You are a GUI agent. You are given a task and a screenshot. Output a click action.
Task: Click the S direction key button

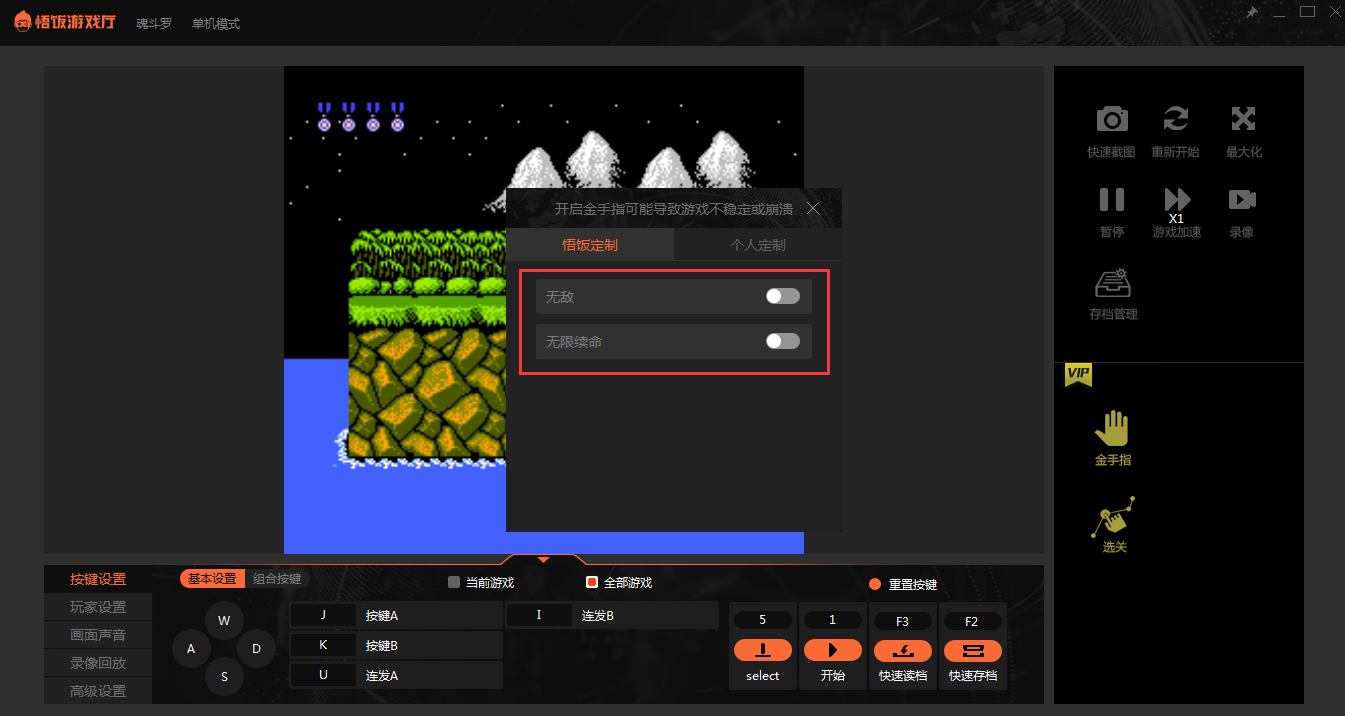[224, 677]
